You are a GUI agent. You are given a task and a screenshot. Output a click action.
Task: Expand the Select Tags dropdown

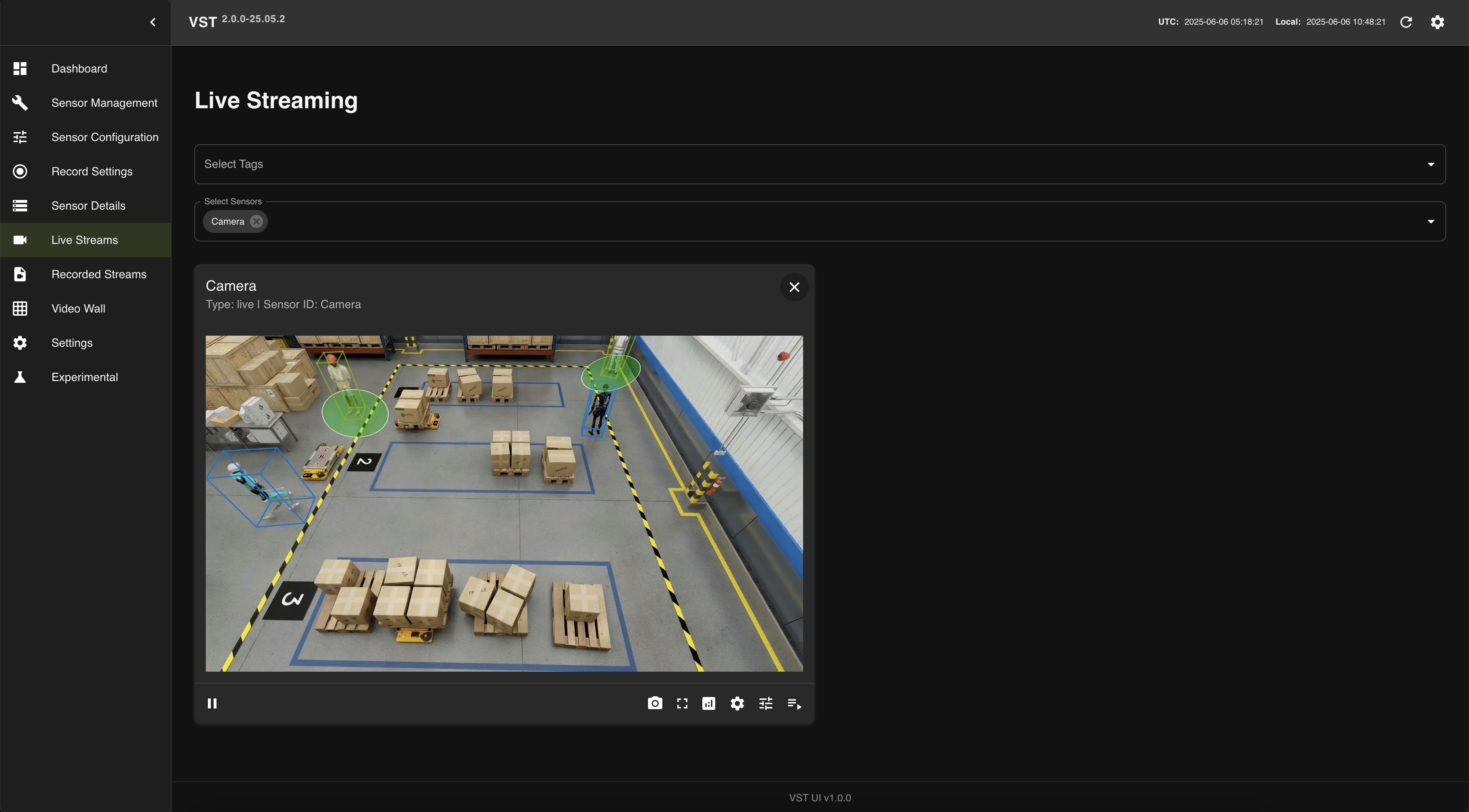click(x=1430, y=164)
